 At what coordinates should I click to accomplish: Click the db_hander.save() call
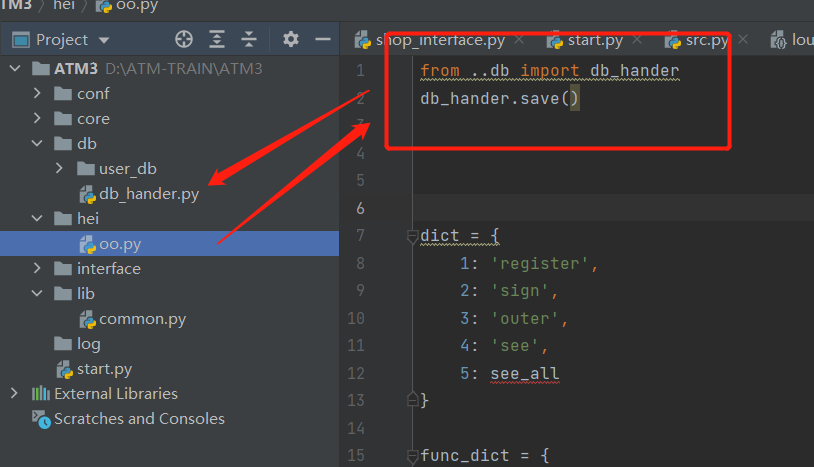point(499,99)
